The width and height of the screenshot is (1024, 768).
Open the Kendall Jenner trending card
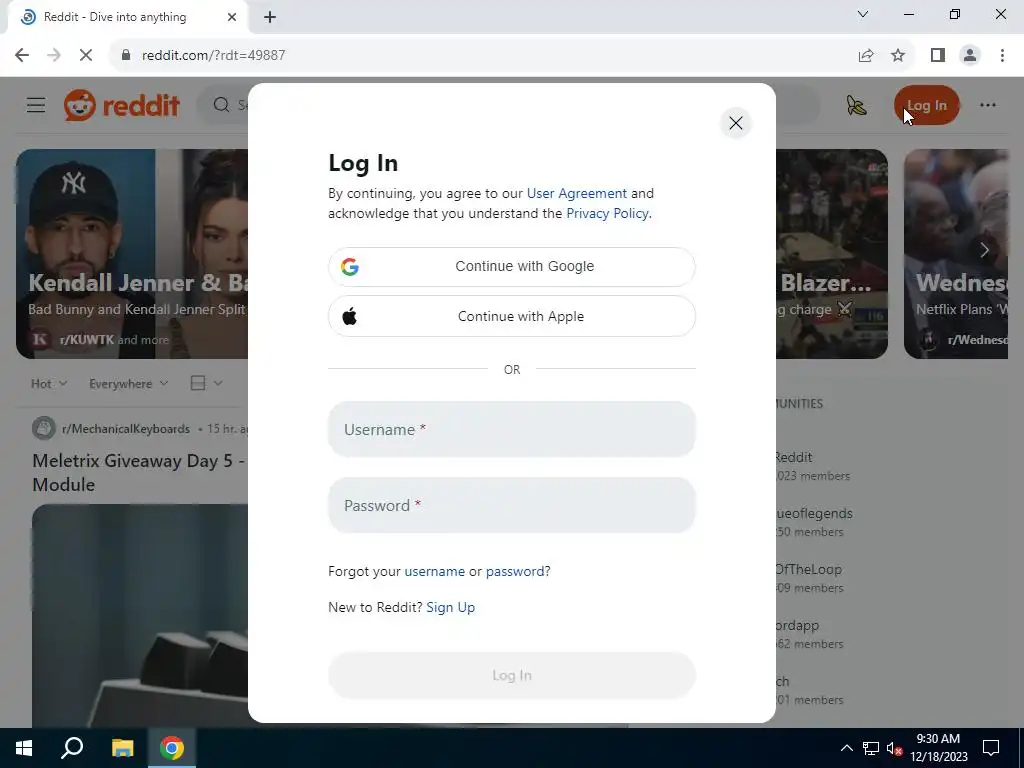(132, 254)
